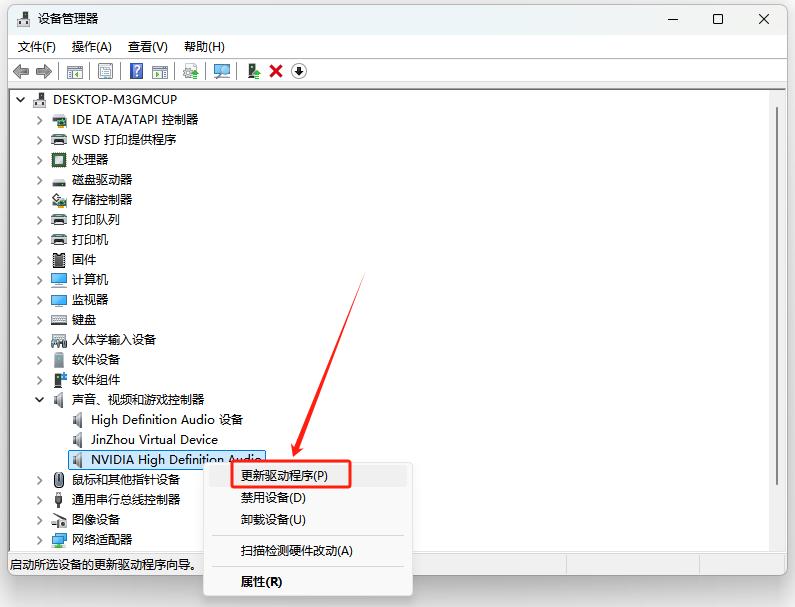Click the Update driver toolbar icon
Image resolution: width=795 pixels, height=607 pixels.
click(254, 72)
